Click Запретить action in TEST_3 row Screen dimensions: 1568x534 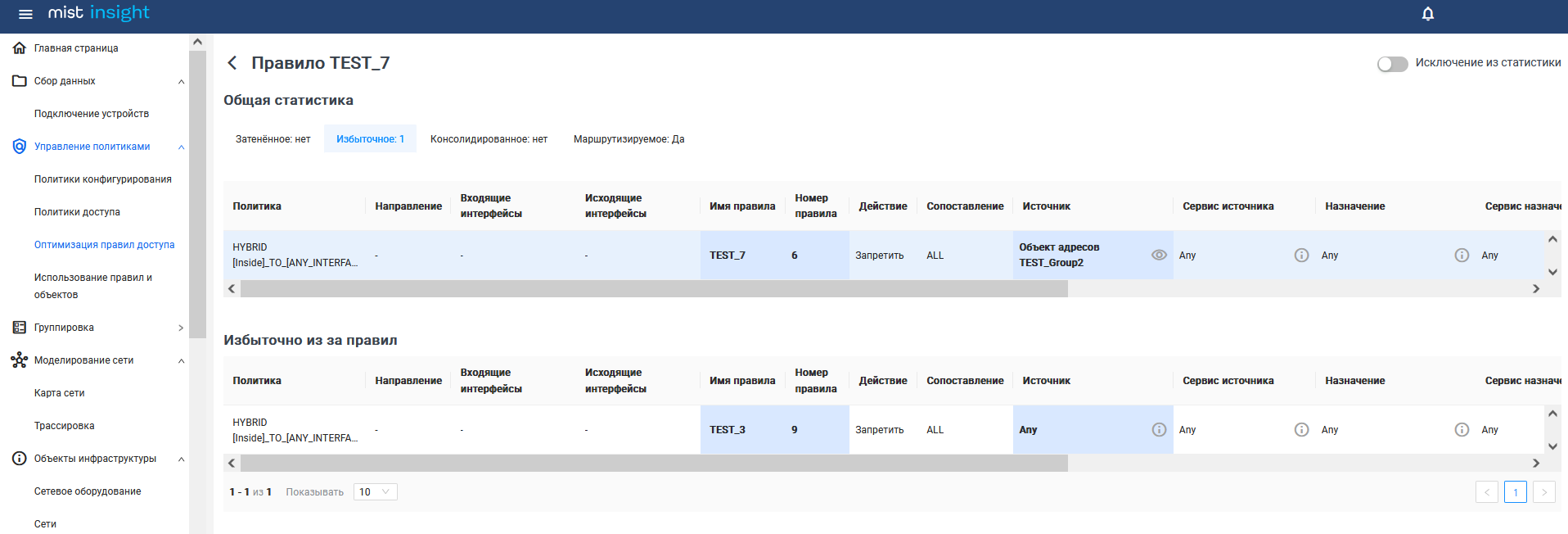[880, 430]
